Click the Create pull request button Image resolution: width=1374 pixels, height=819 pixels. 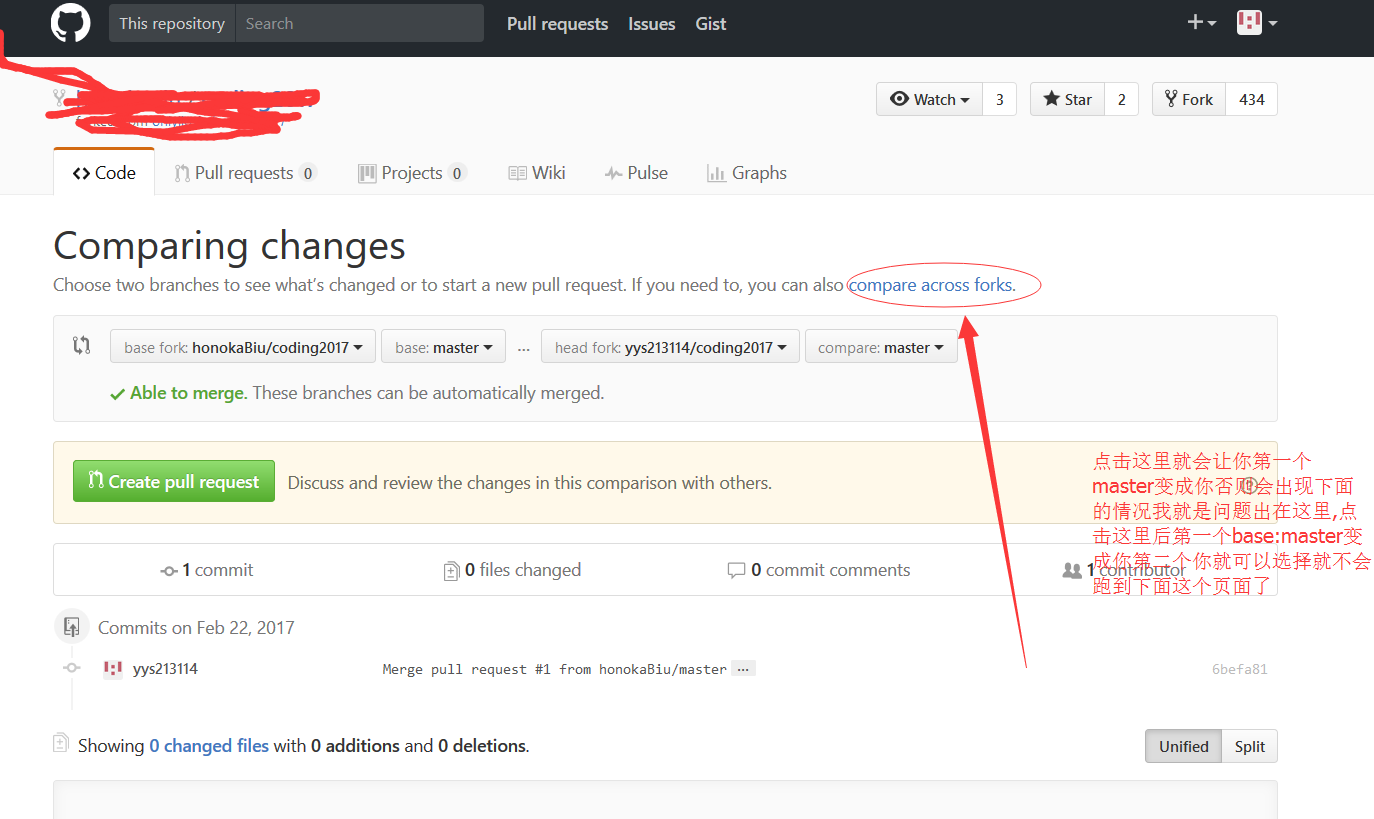pyautogui.click(x=174, y=481)
